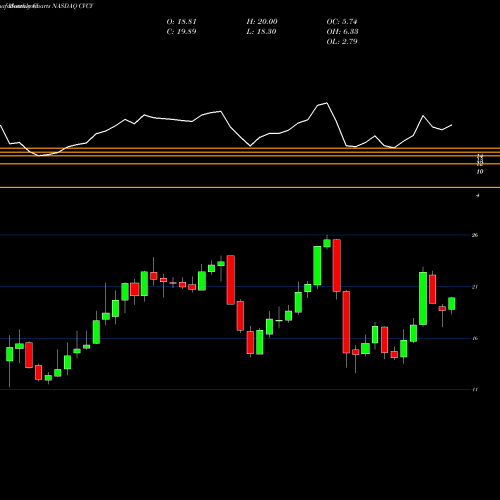Click the last green candle on the chart
The image size is (500, 500).
click(x=452, y=304)
